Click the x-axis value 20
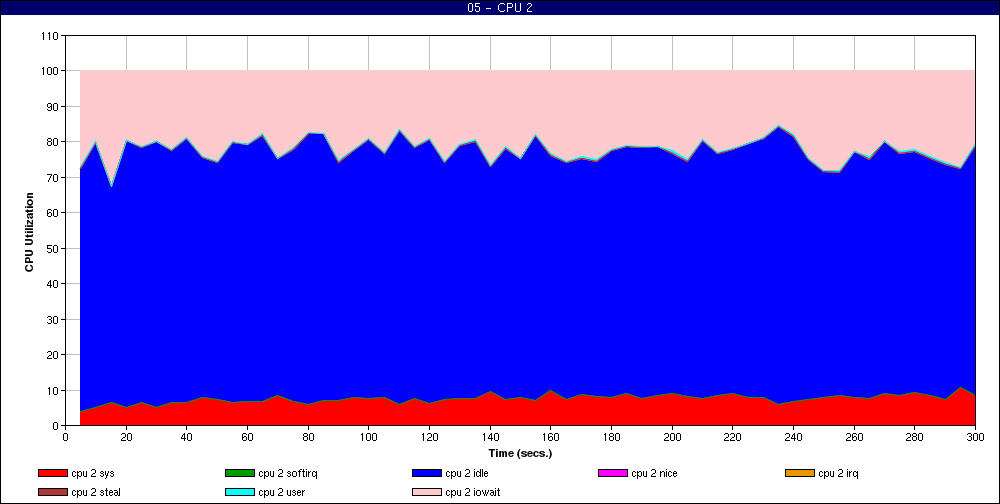The image size is (1000, 504). coord(126,437)
